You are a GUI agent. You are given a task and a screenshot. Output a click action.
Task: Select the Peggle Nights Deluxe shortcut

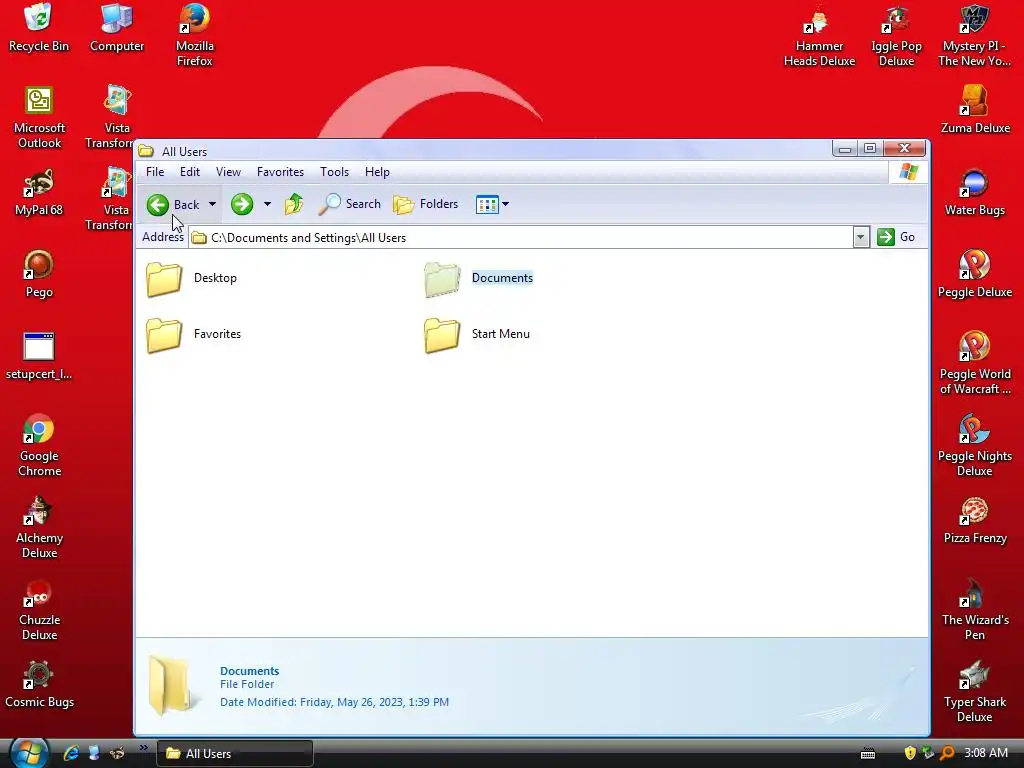974,445
